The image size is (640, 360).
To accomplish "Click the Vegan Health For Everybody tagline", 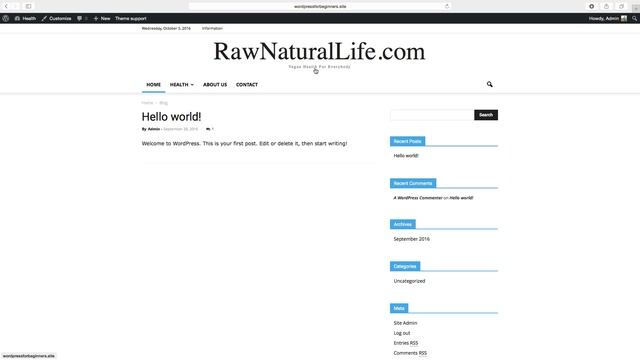I will click(x=320, y=67).
